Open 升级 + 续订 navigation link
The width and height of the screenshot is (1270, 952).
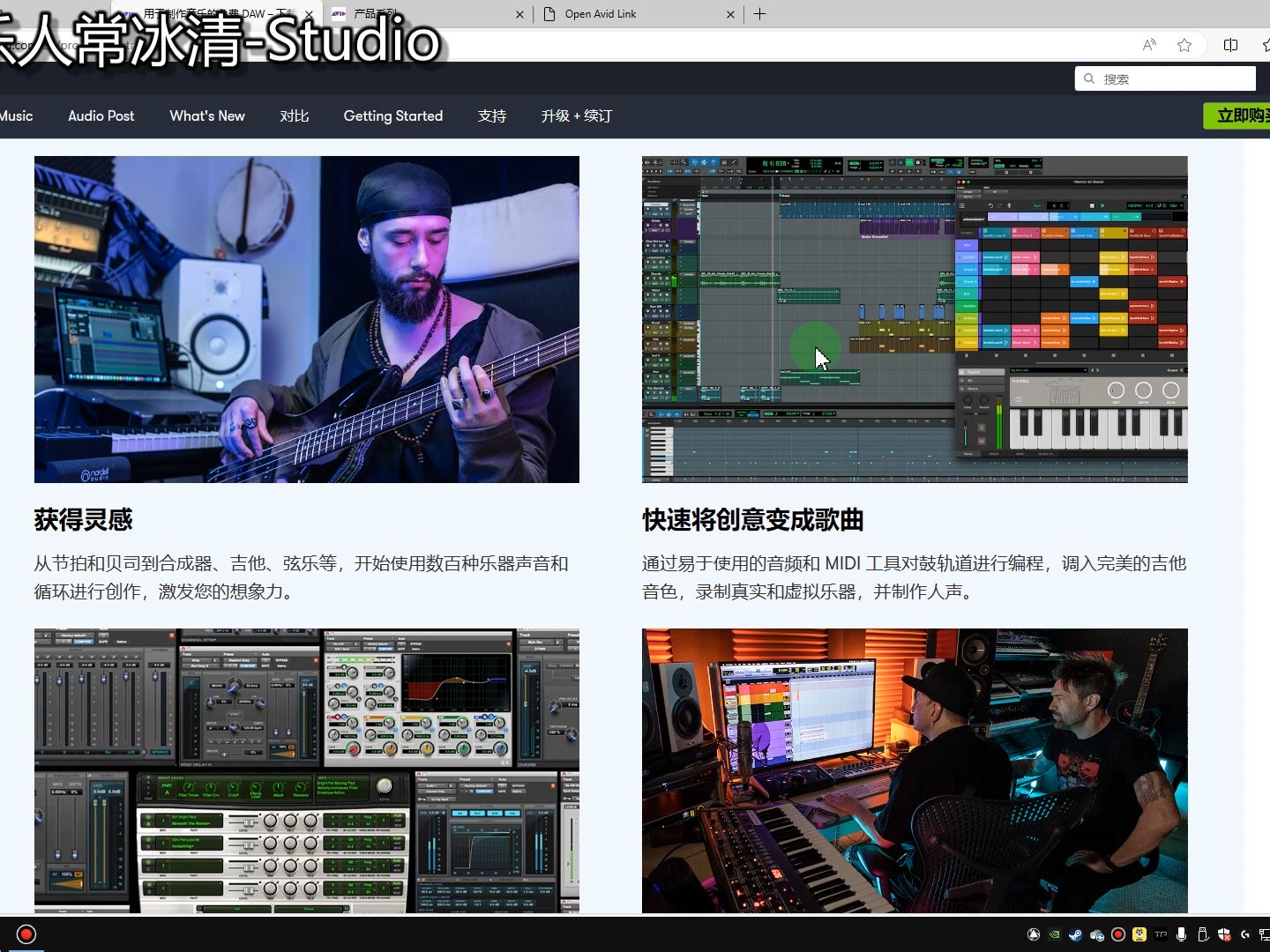(577, 115)
